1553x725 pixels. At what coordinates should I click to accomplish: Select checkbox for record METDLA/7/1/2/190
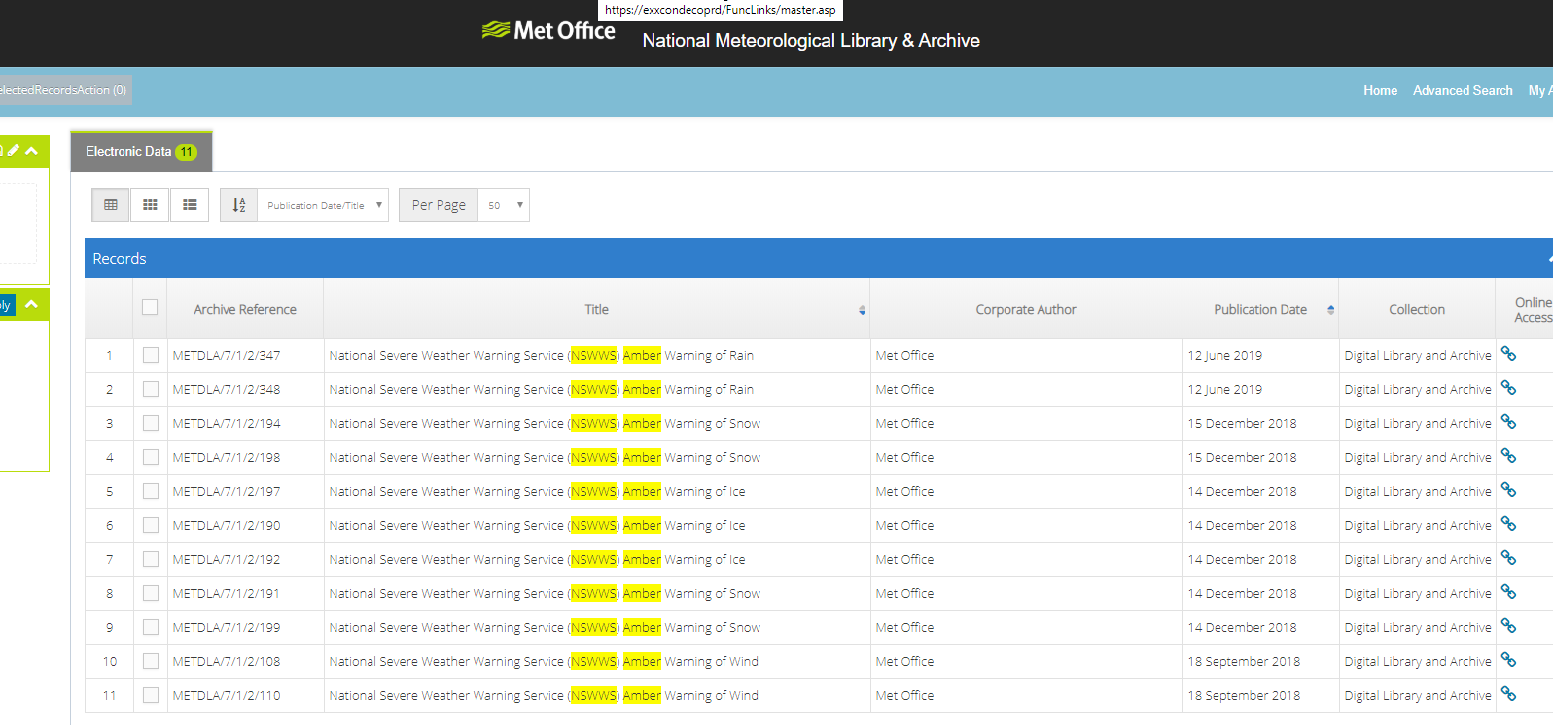click(x=150, y=525)
